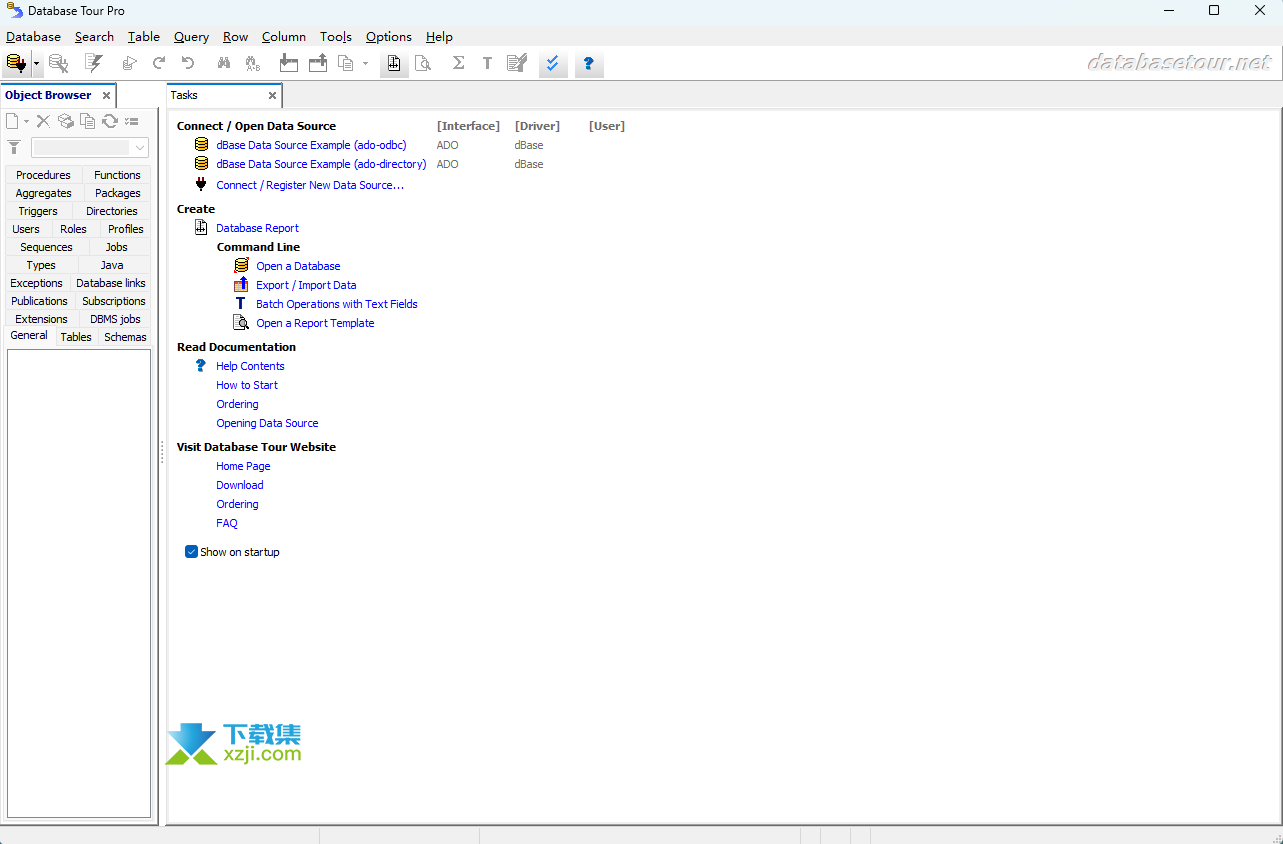Close the Object Browser panel
The width and height of the screenshot is (1283, 844).
pyautogui.click(x=106, y=96)
